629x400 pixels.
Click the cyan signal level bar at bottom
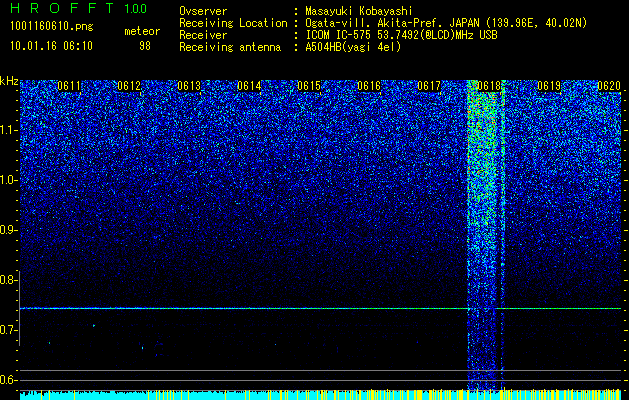(x=320, y=395)
